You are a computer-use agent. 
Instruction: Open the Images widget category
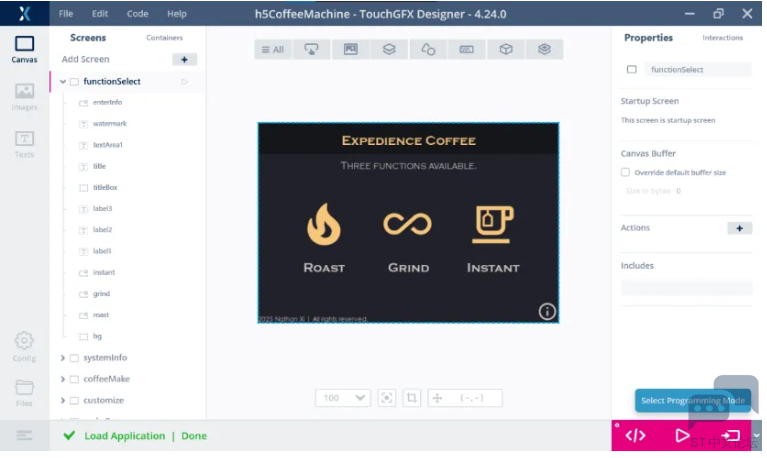[350, 49]
